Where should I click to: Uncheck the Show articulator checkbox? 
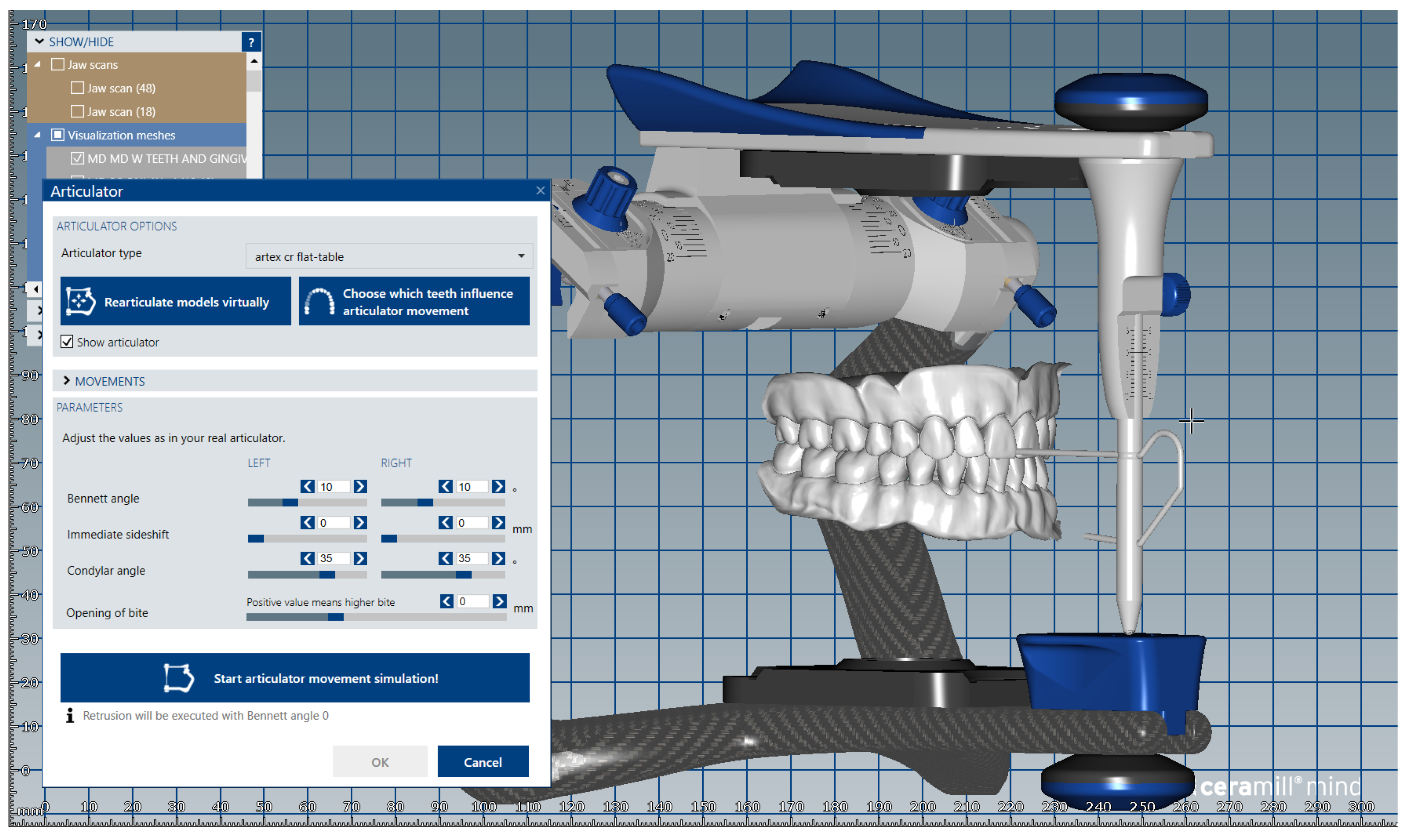coord(67,342)
